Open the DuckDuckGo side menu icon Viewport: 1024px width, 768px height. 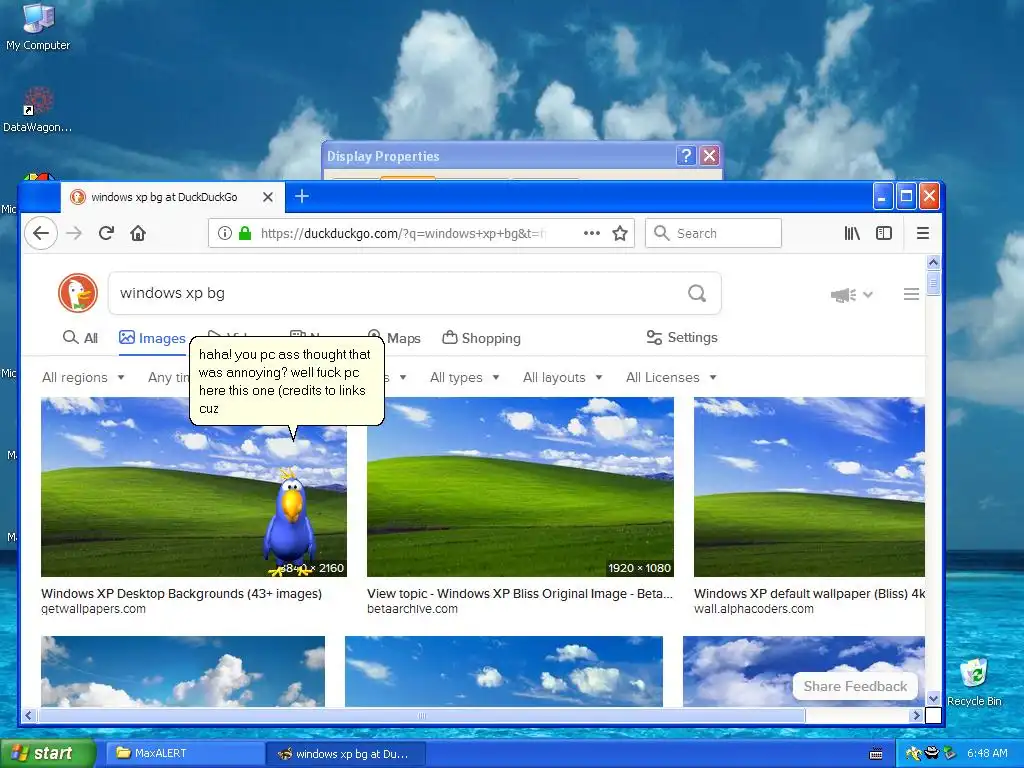911,295
